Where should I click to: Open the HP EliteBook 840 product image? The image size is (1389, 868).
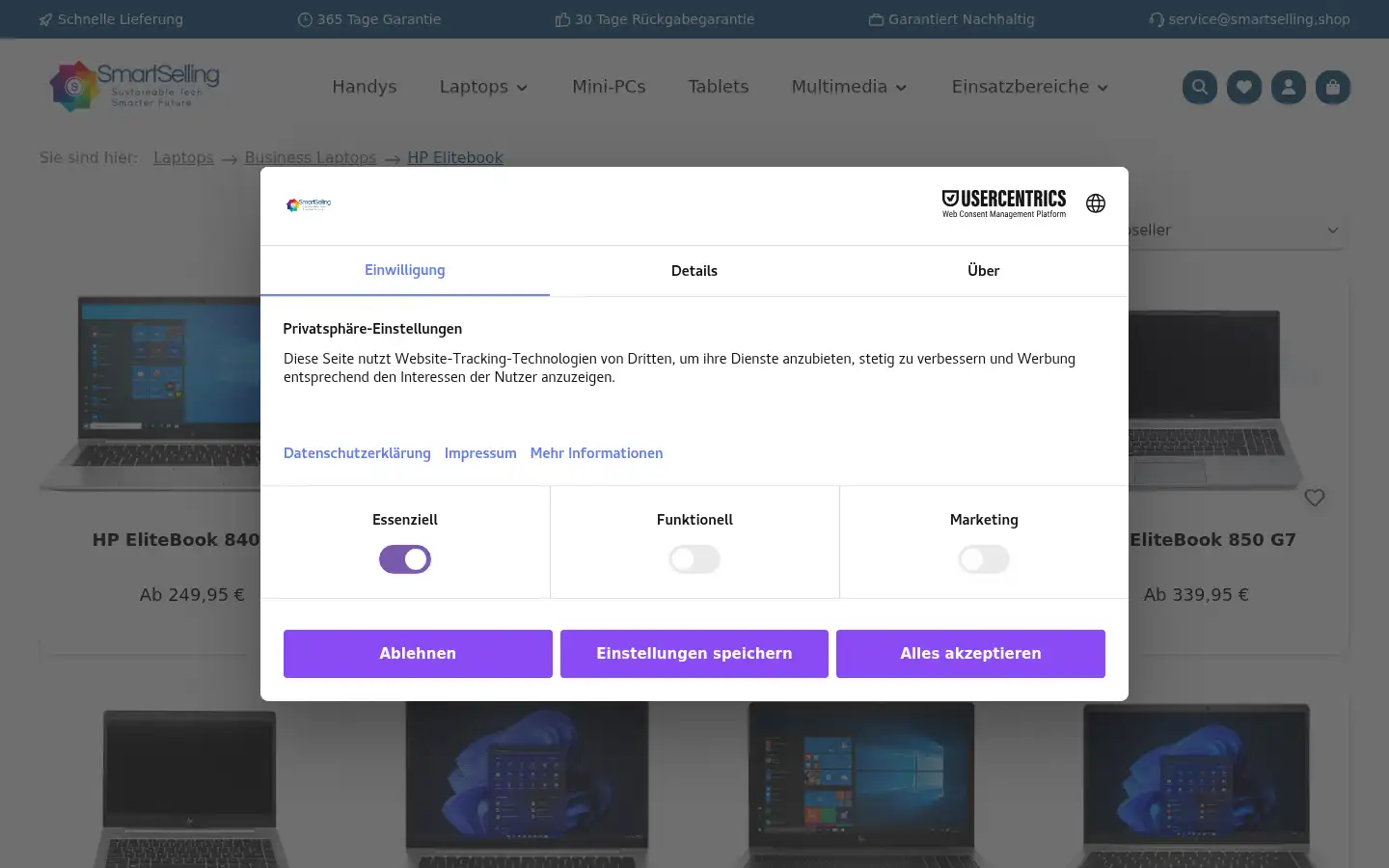150,393
